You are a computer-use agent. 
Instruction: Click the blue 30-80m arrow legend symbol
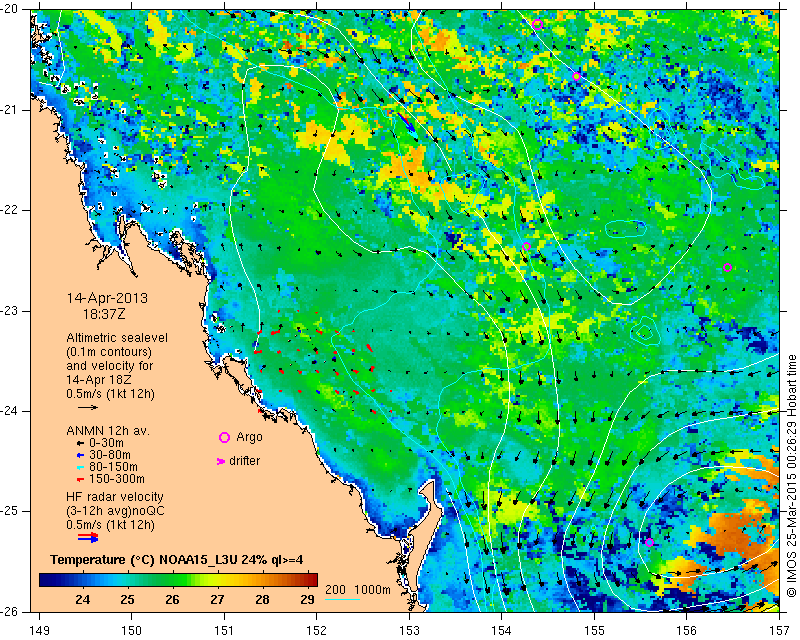click(x=80, y=455)
